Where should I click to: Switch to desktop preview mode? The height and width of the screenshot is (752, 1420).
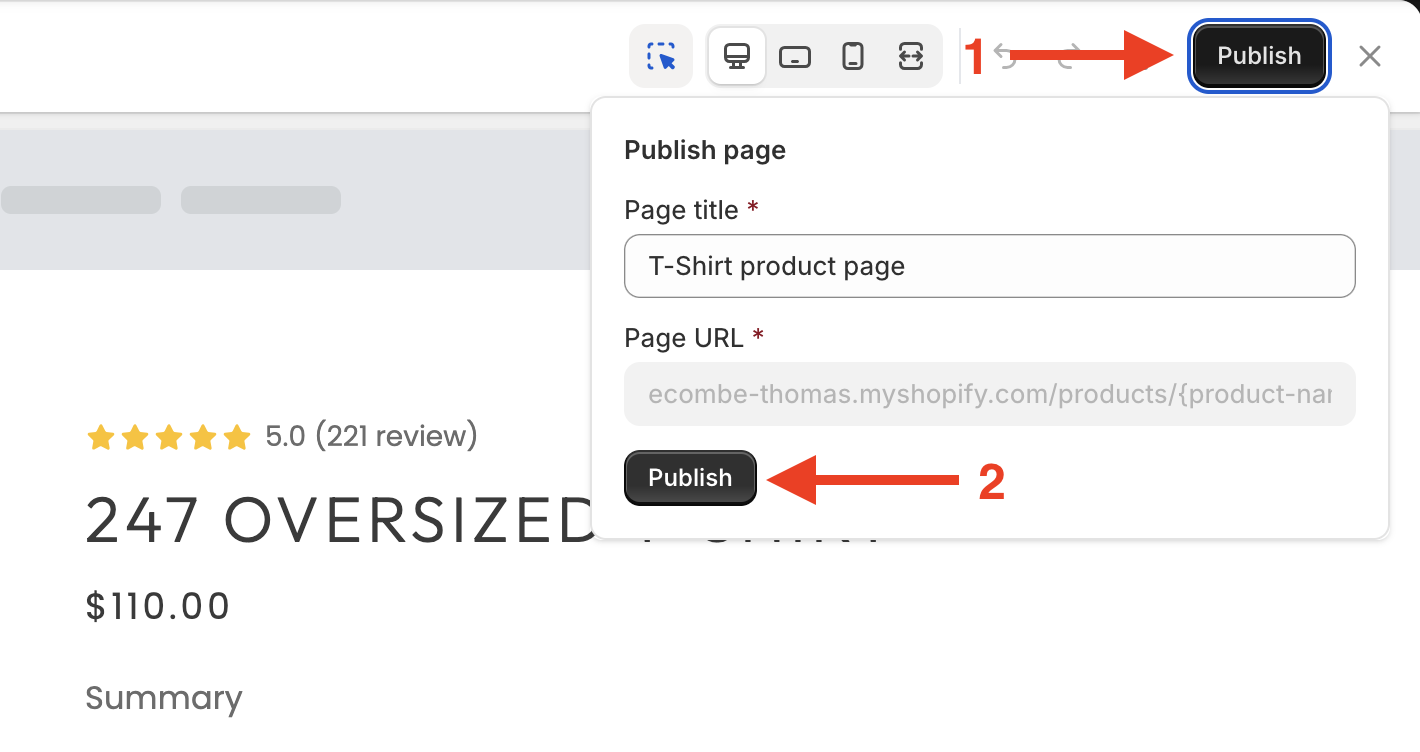tap(737, 56)
